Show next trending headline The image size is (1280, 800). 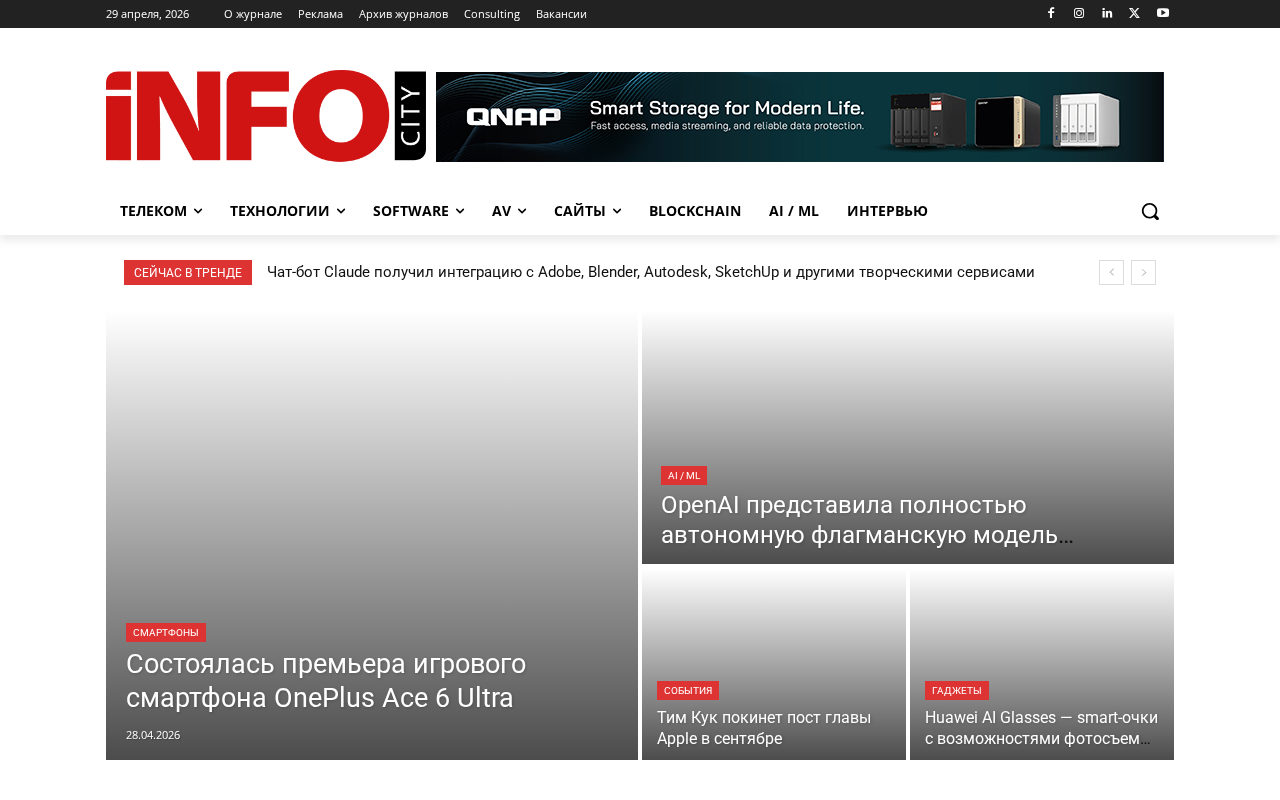pos(1143,272)
